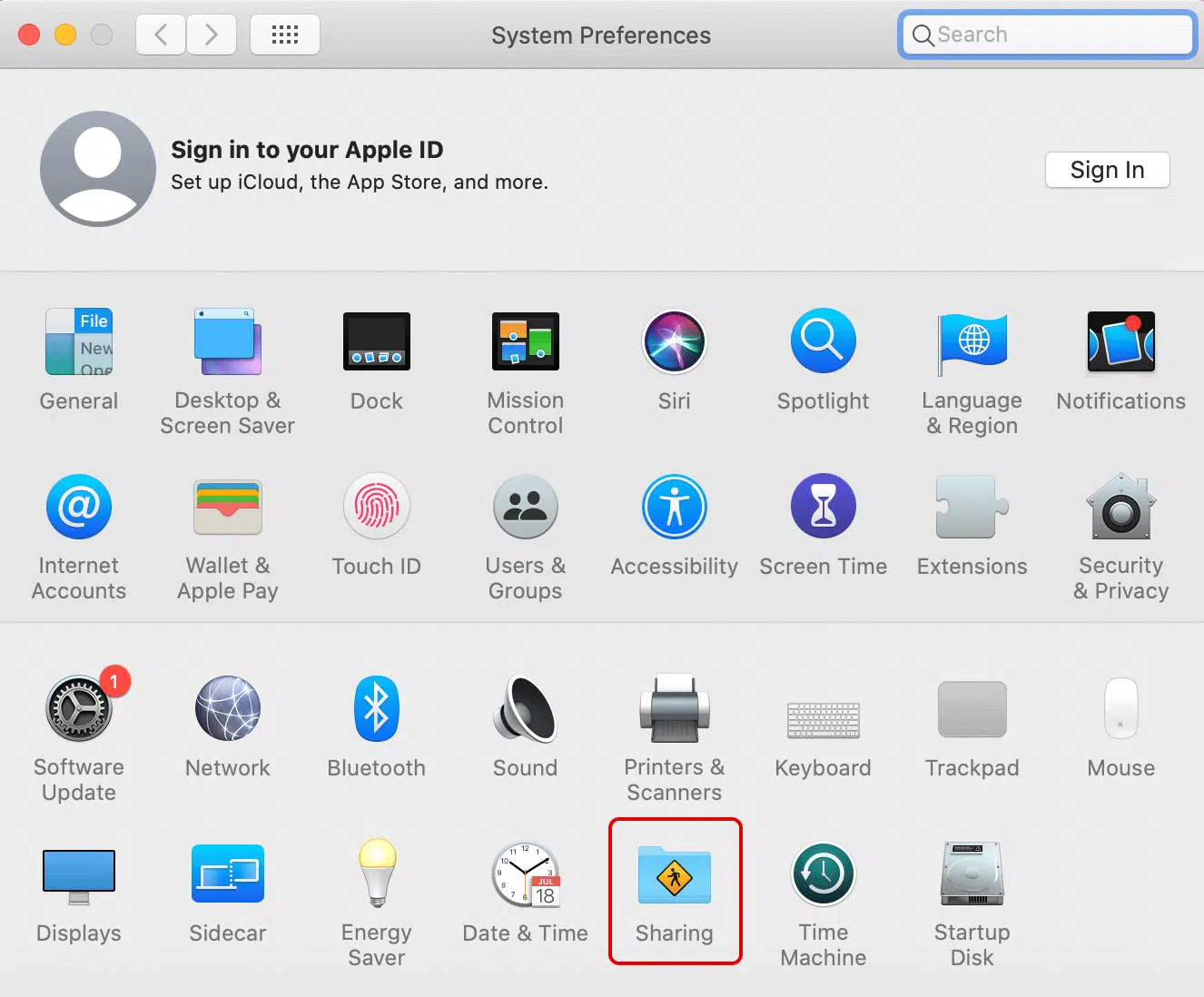This screenshot has height=997, width=1204.
Task: Open Internet Accounts preferences
Action: [x=79, y=507]
